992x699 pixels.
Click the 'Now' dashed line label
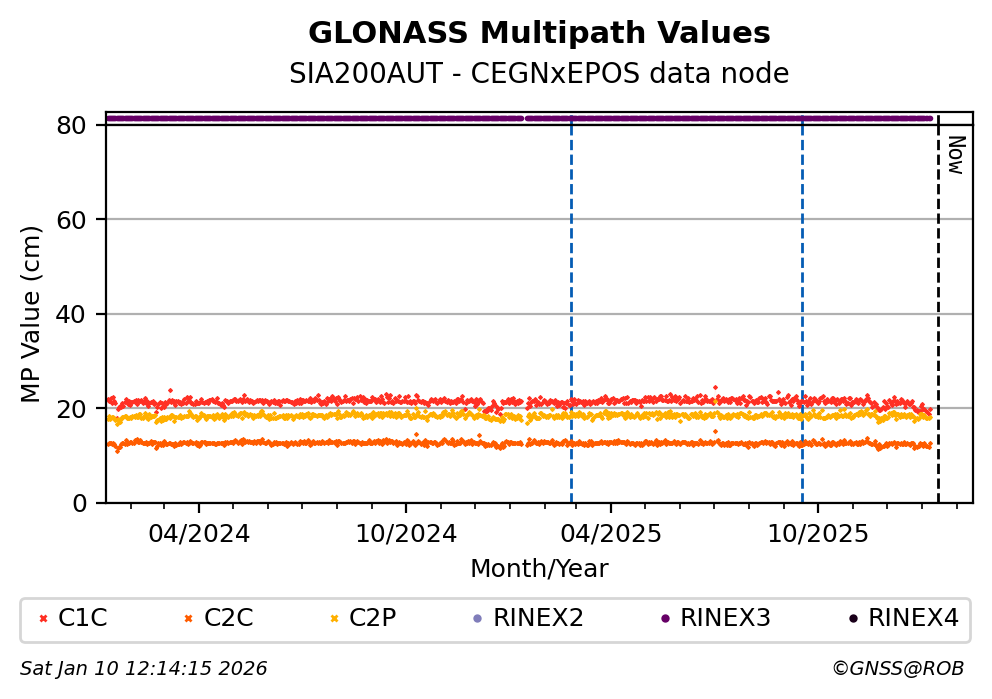click(x=955, y=155)
